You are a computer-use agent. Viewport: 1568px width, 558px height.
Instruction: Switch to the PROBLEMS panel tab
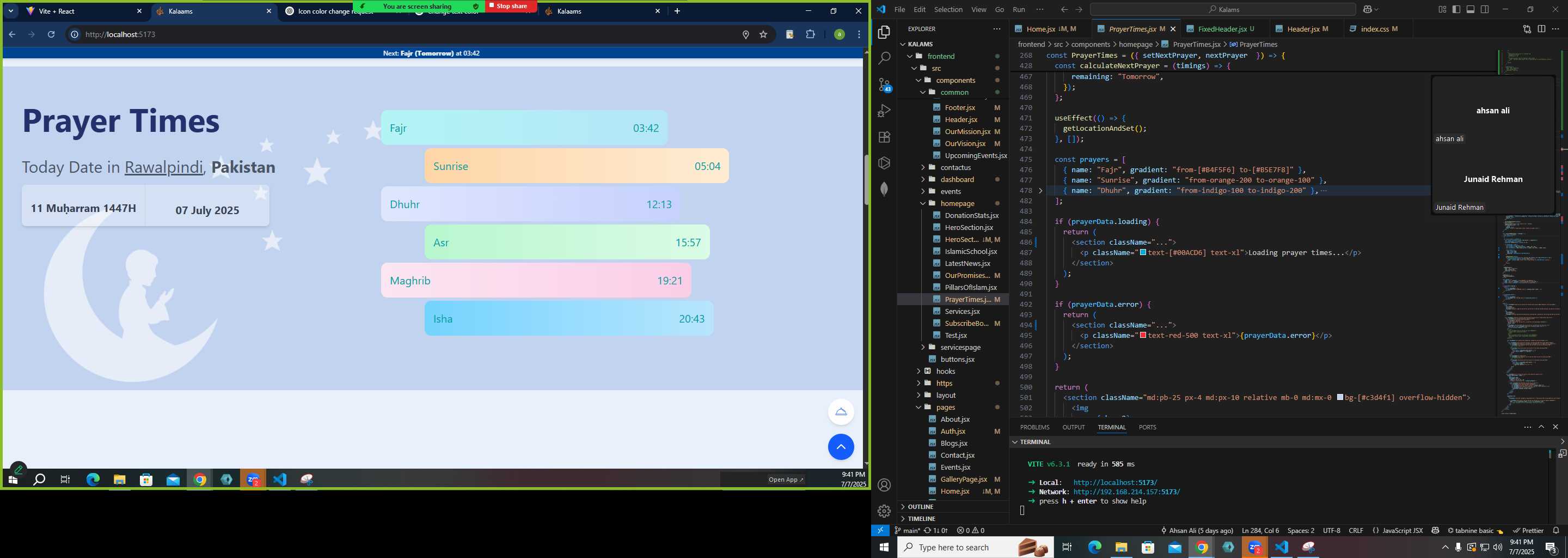click(x=1034, y=428)
